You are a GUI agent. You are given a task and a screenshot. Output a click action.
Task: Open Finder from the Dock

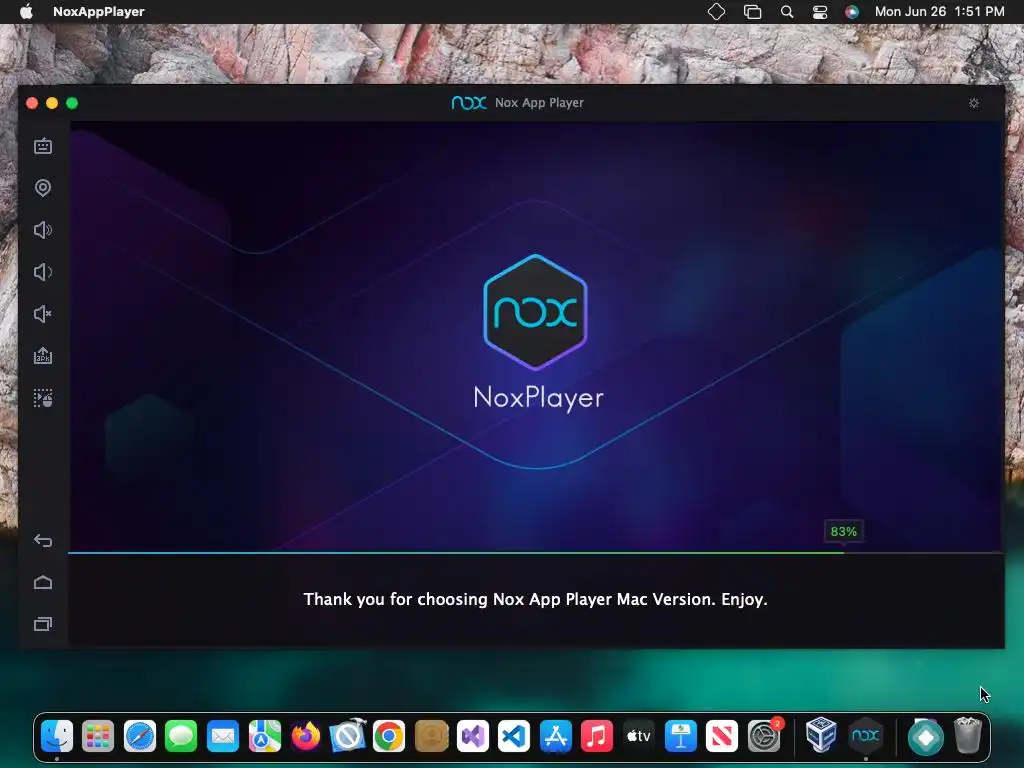(x=57, y=737)
